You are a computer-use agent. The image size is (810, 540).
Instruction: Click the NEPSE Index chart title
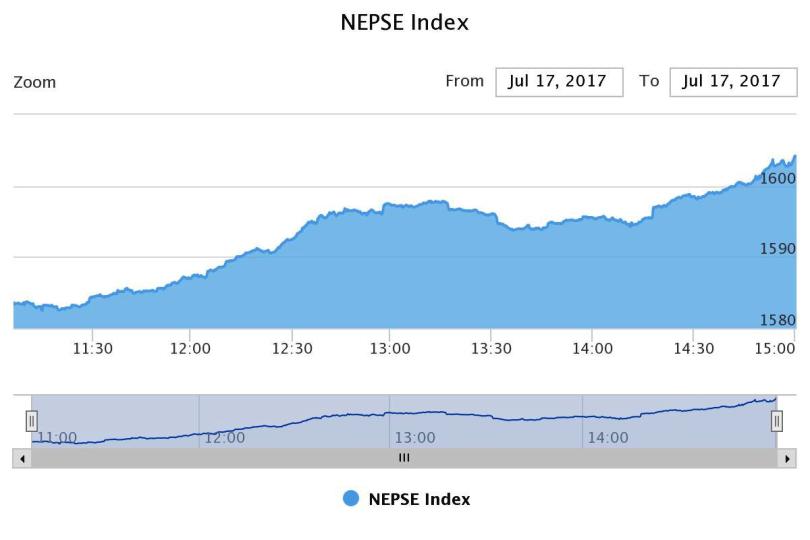pos(405,22)
